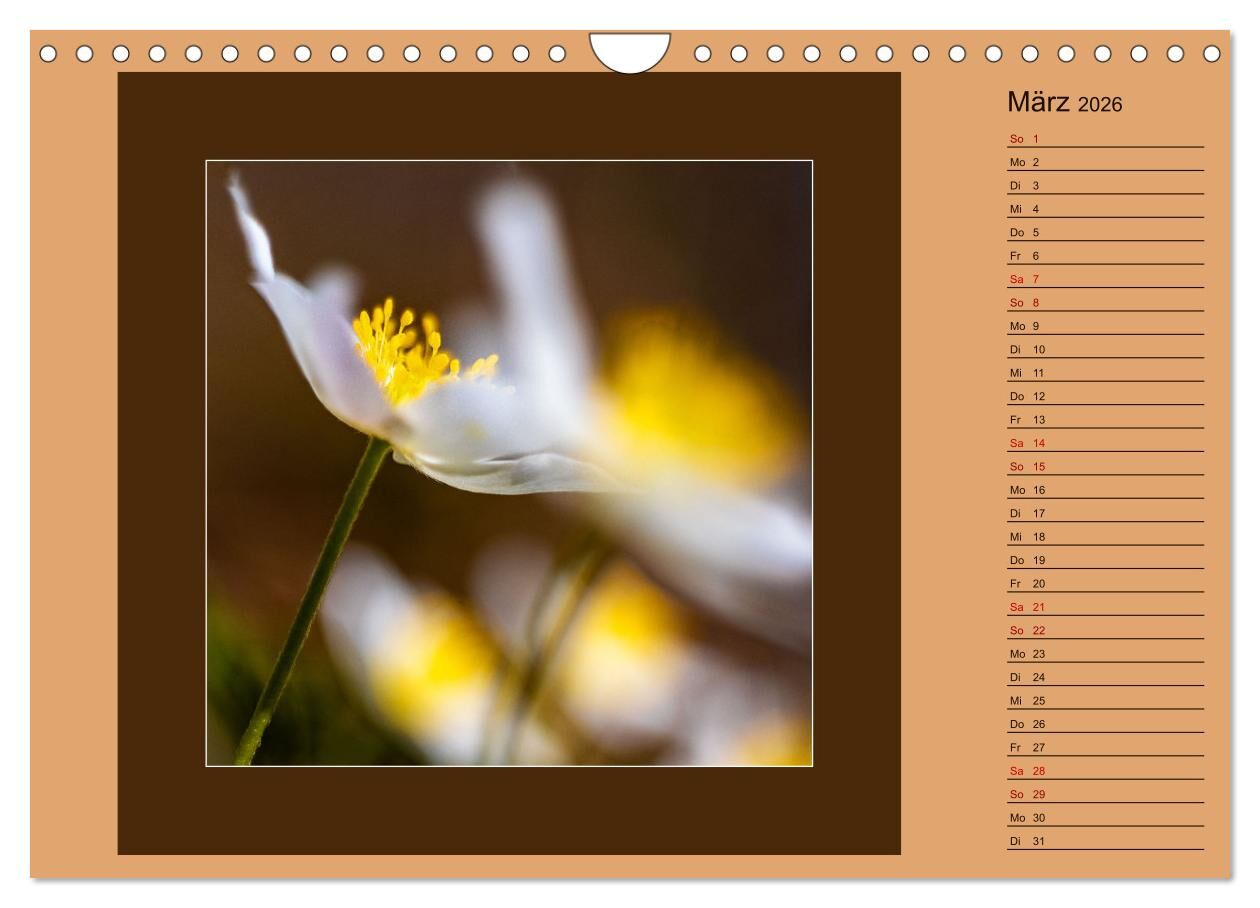The image size is (1260, 908).
Task: Click the year 2026 in the heading
Action: (x=1100, y=104)
